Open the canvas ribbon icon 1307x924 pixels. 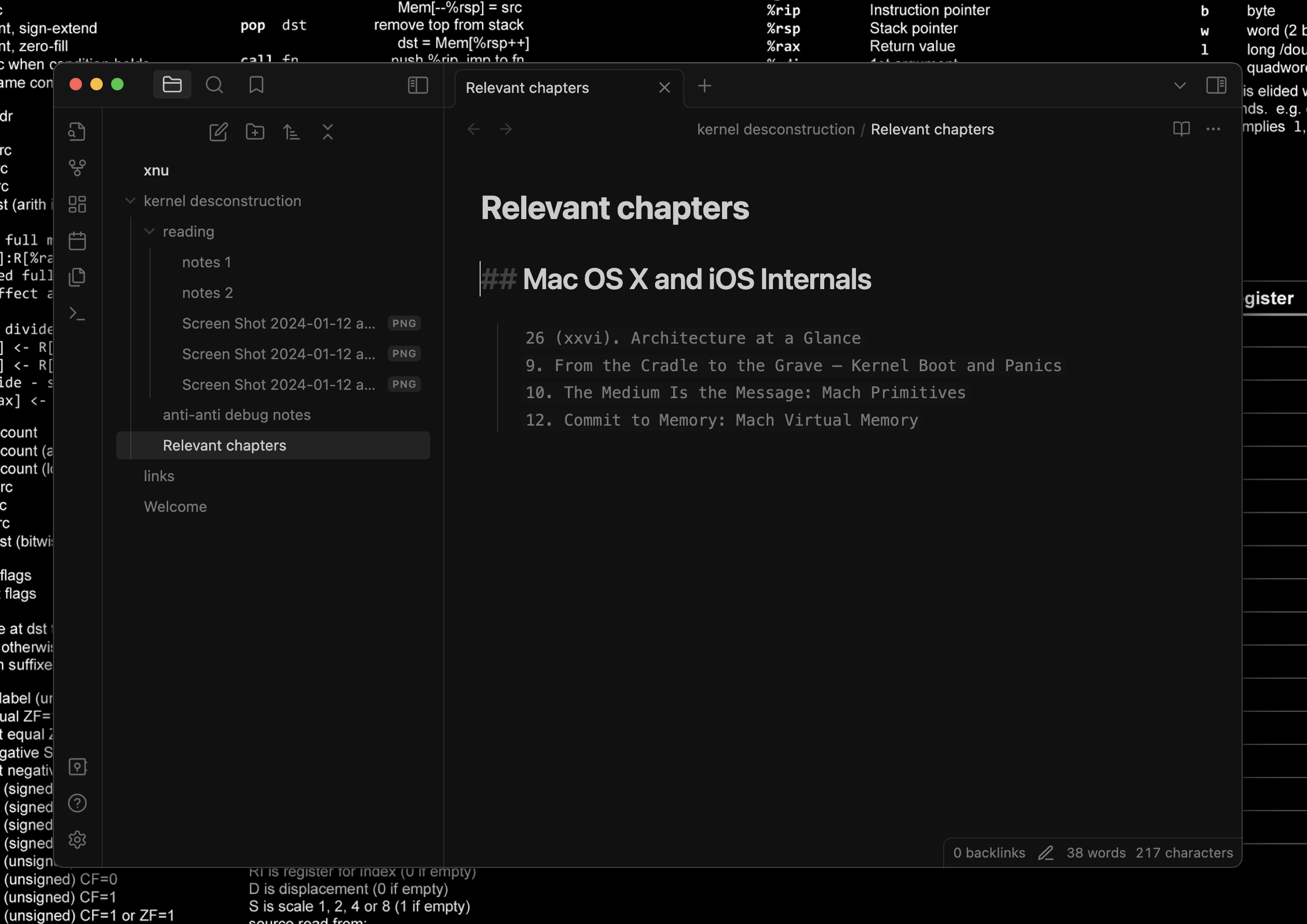[x=77, y=205]
